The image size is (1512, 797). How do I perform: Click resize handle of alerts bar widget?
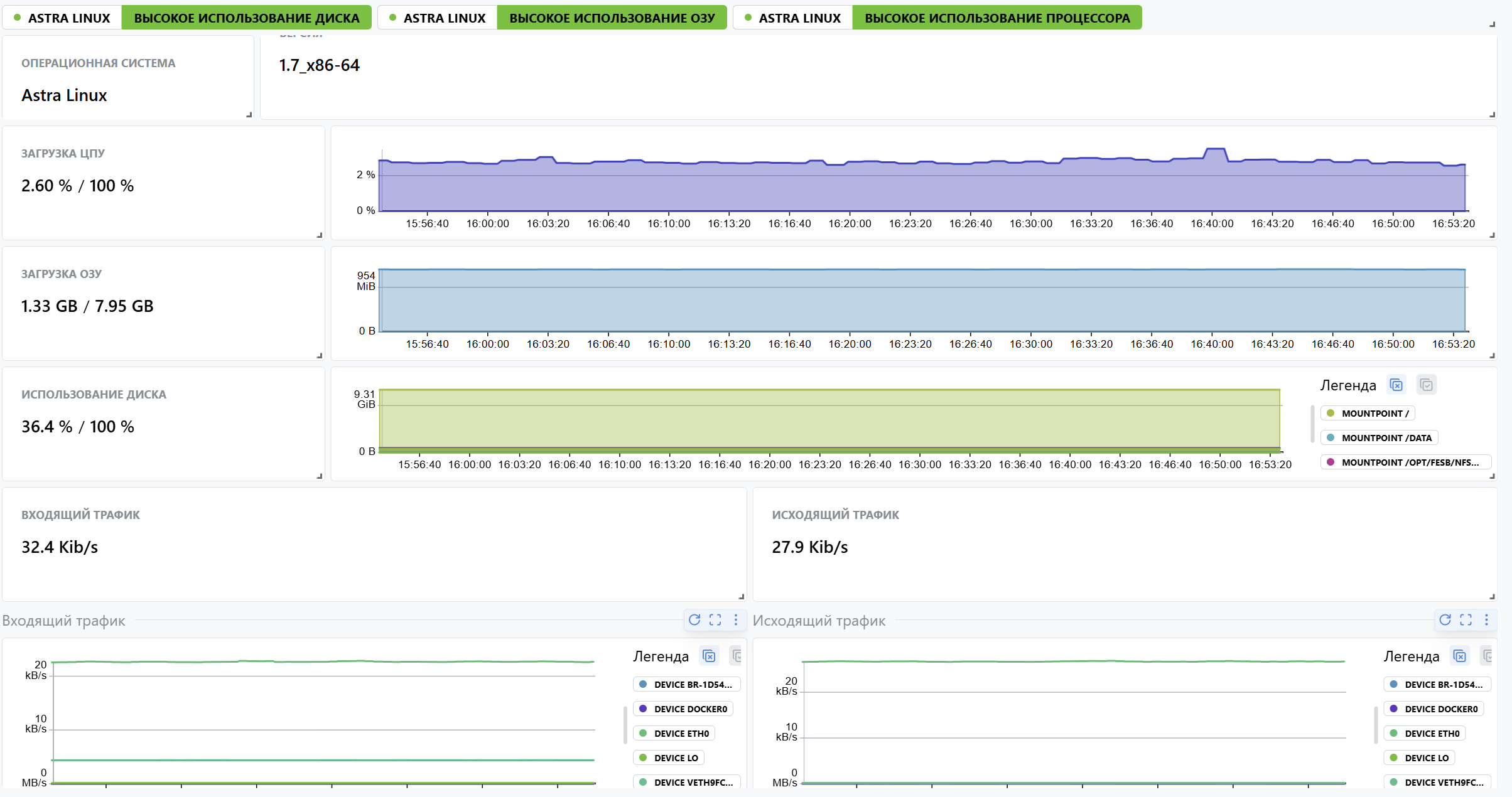1493,24
